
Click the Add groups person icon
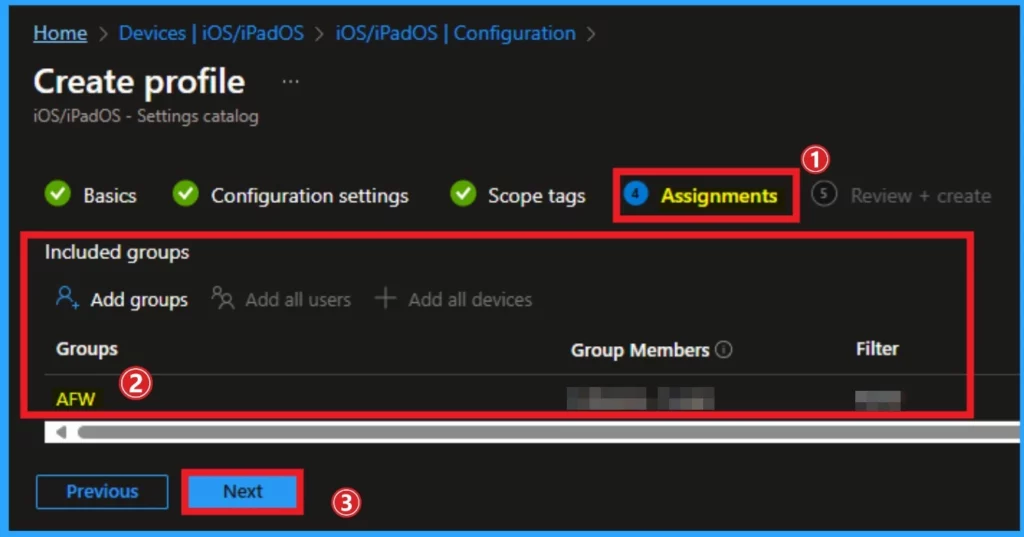point(67,298)
